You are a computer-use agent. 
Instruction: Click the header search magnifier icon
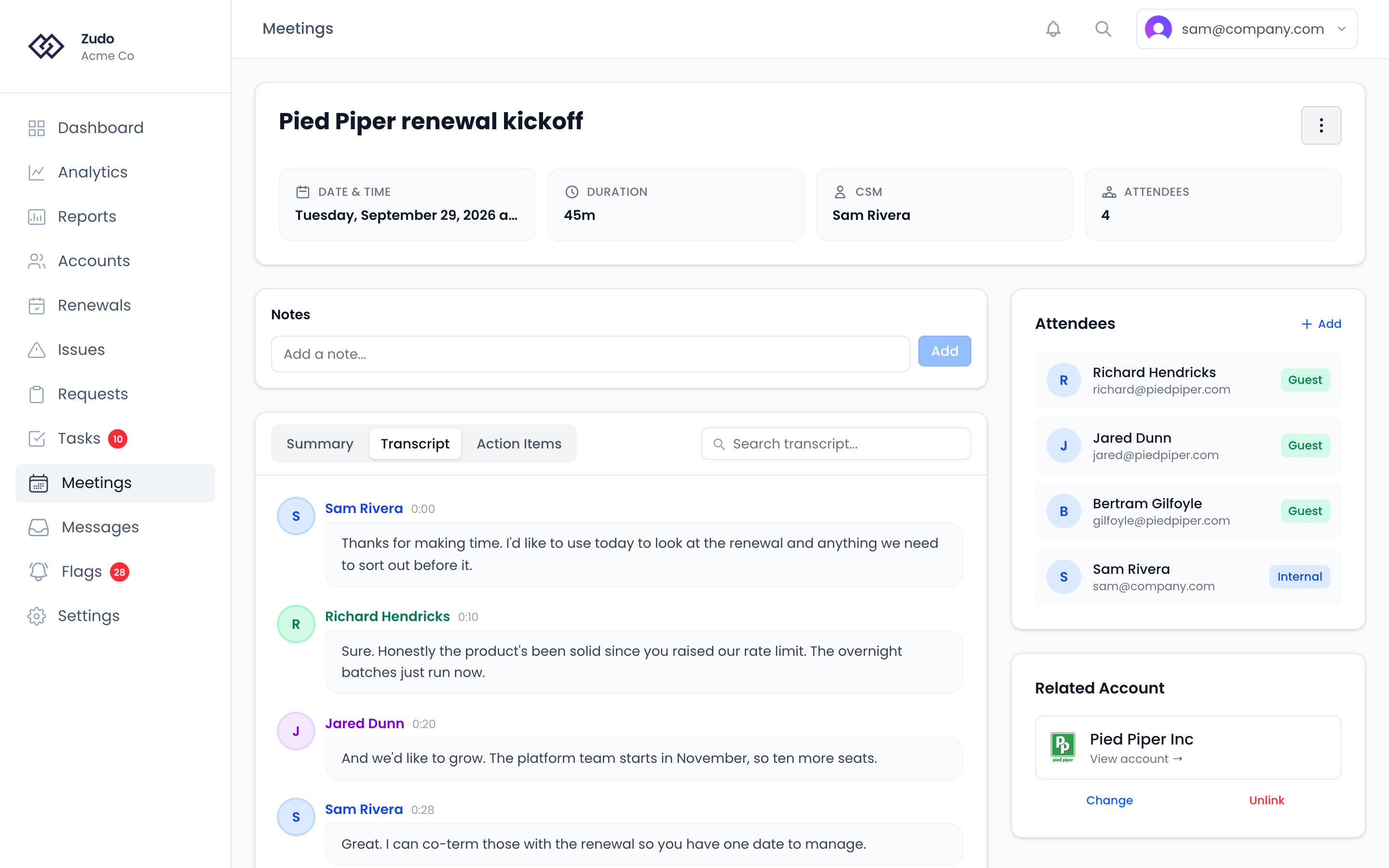tap(1103, 29)
